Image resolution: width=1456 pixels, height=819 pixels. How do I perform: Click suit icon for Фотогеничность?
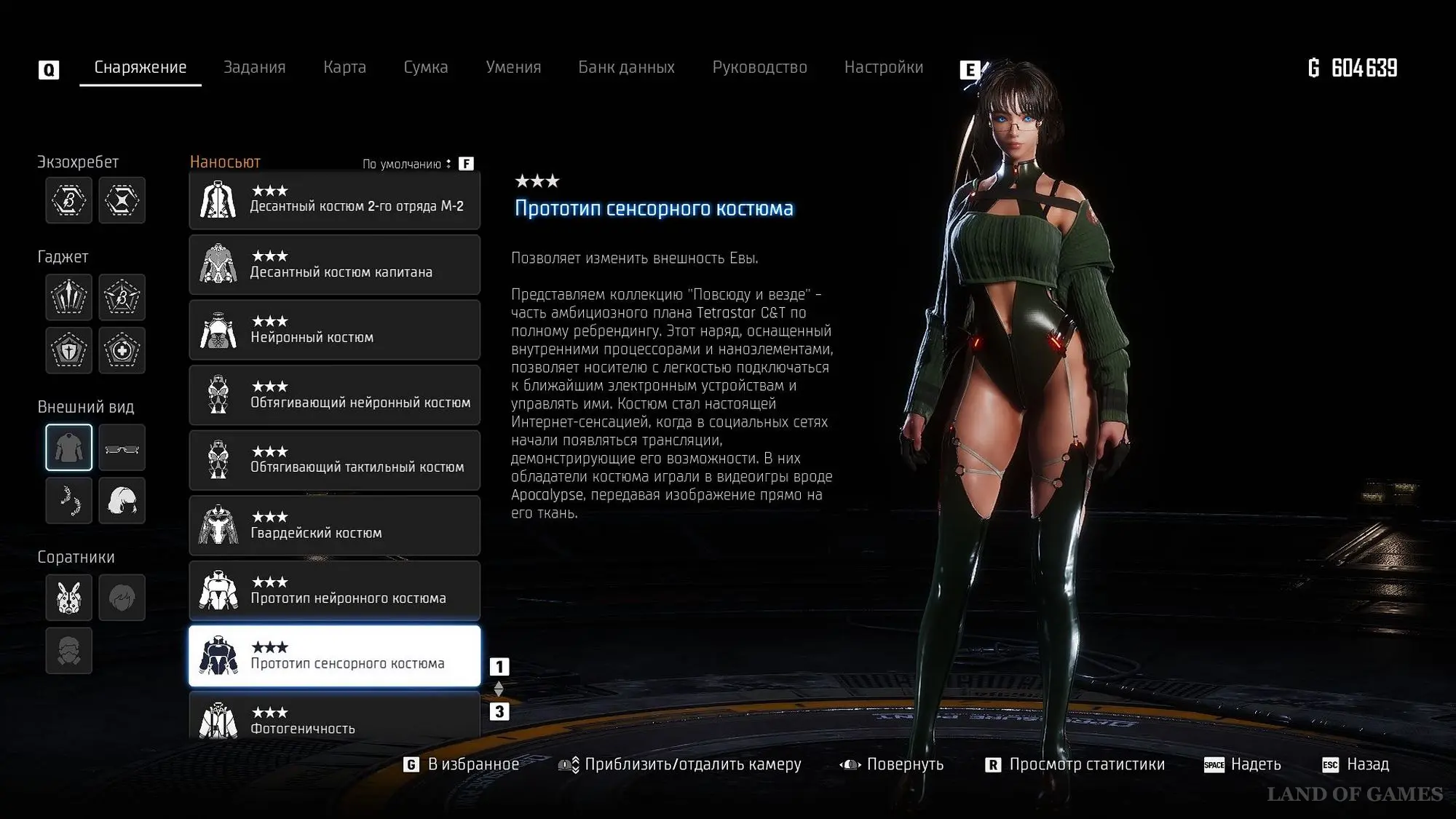click(218, 719)
